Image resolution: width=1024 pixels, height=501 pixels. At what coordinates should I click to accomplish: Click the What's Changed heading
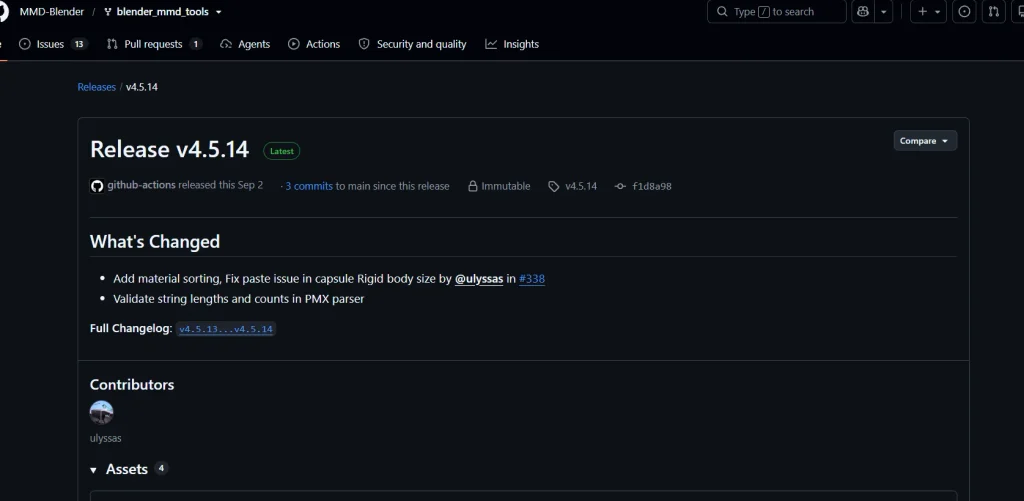155,242
